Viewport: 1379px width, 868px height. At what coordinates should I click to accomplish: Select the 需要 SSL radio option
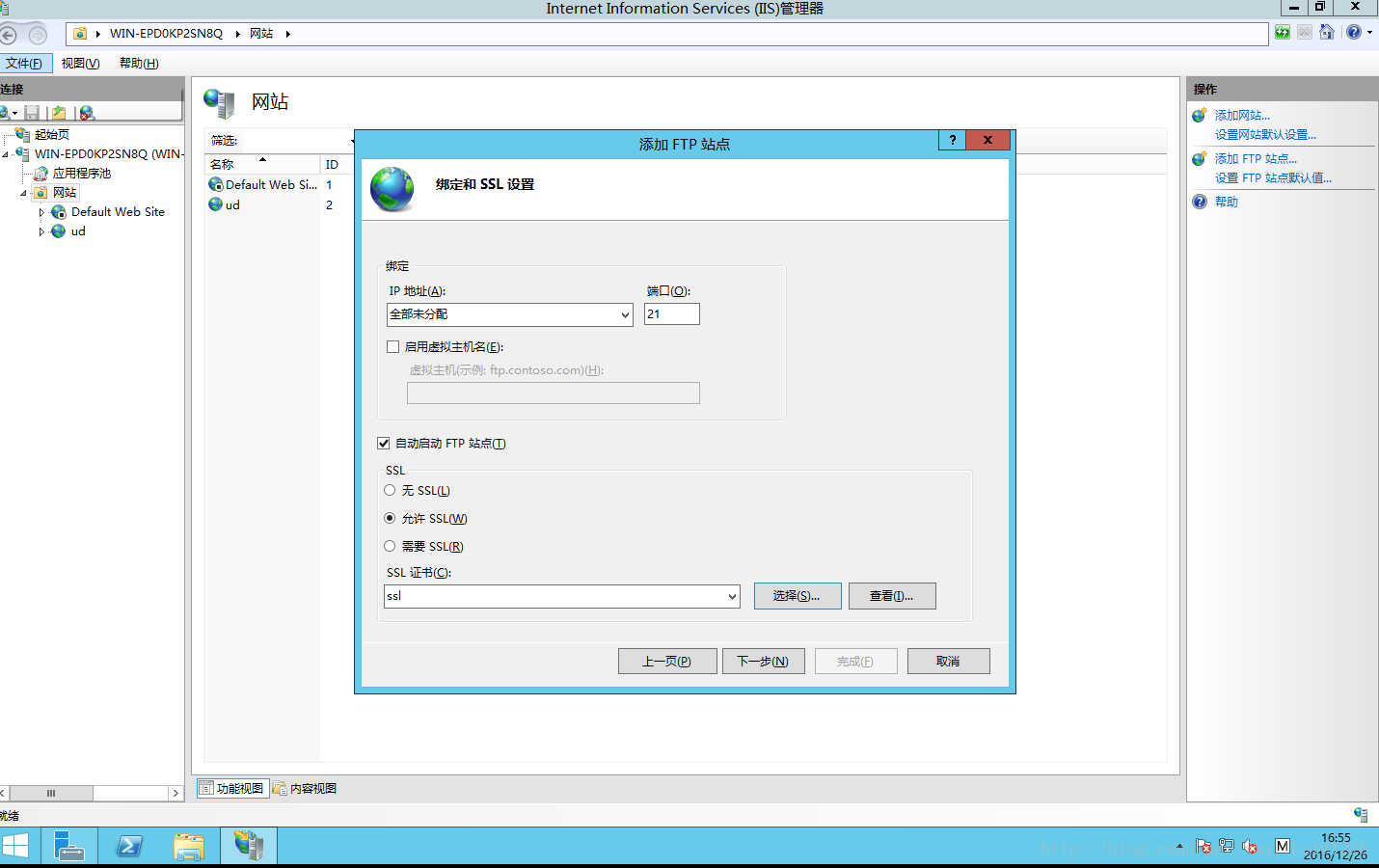tap(390, 547)
